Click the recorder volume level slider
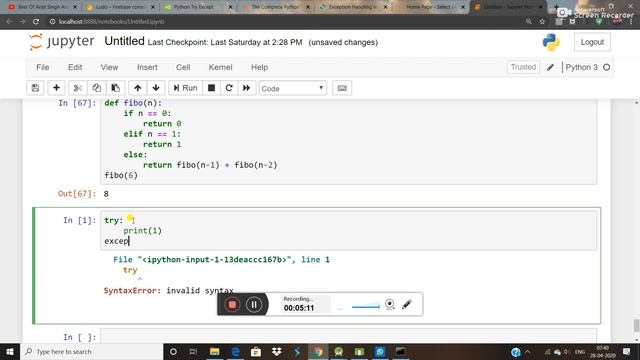Viewport: 640px width, 360px height. 366,306
